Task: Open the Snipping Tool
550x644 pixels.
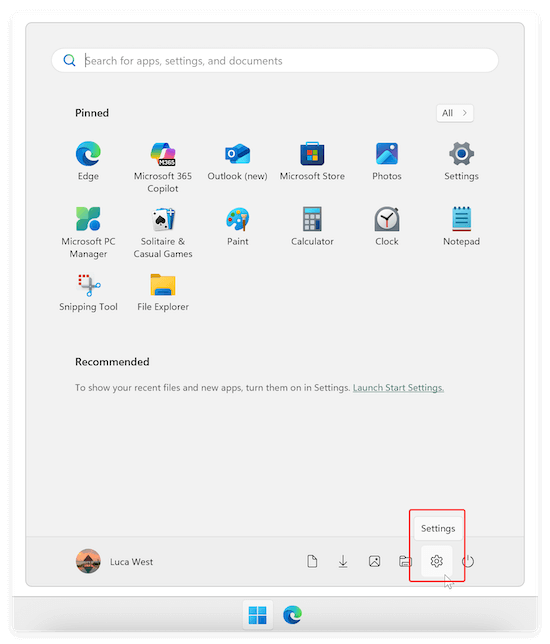Action: point(88,292)
